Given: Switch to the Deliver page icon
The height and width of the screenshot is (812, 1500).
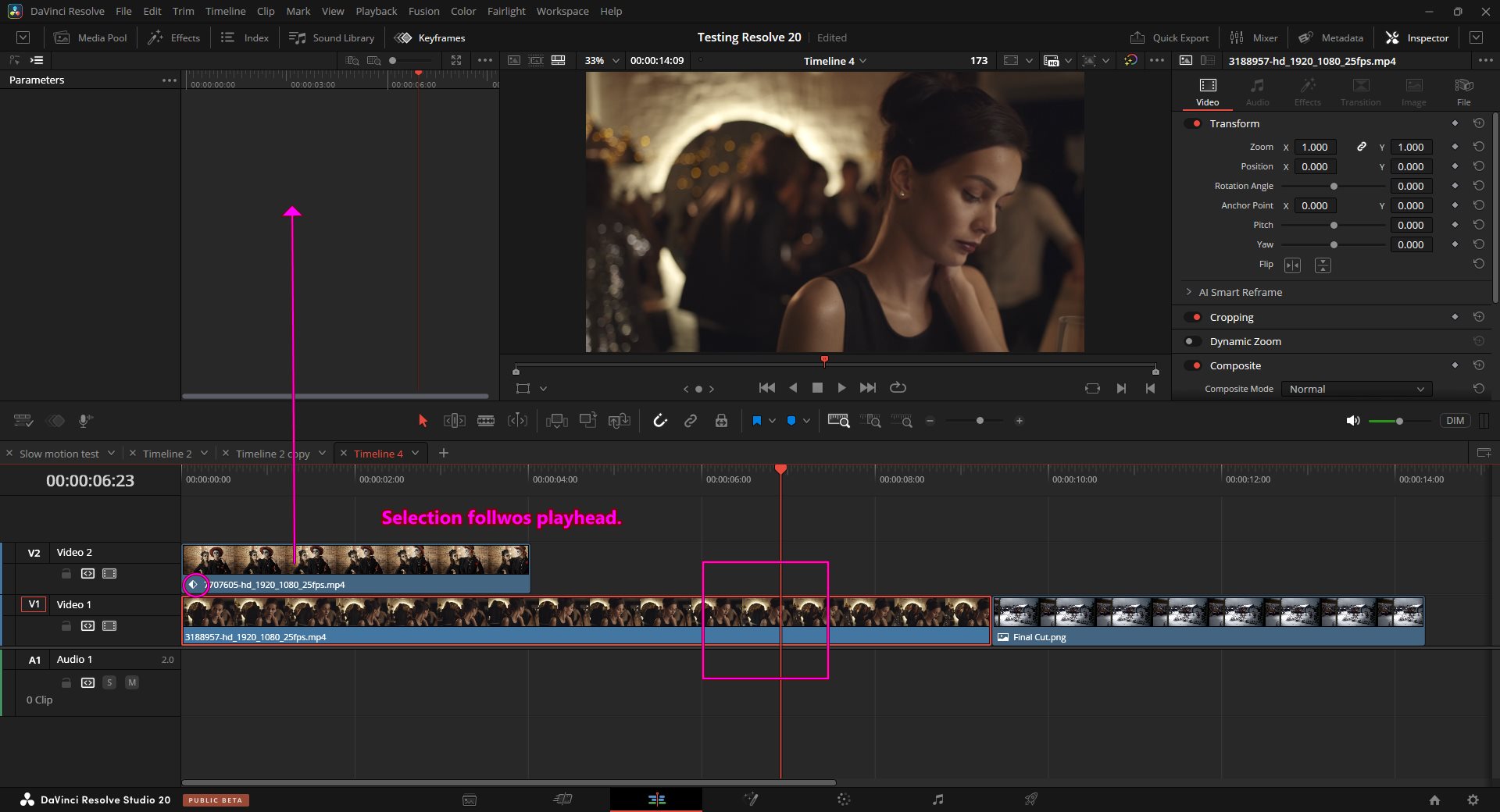Looking at the screenshot, I should click(1031, 799).
